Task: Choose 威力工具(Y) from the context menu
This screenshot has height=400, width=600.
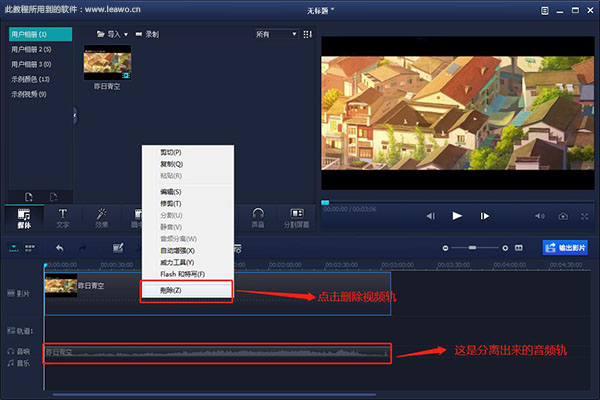Action: click(188, 263)
